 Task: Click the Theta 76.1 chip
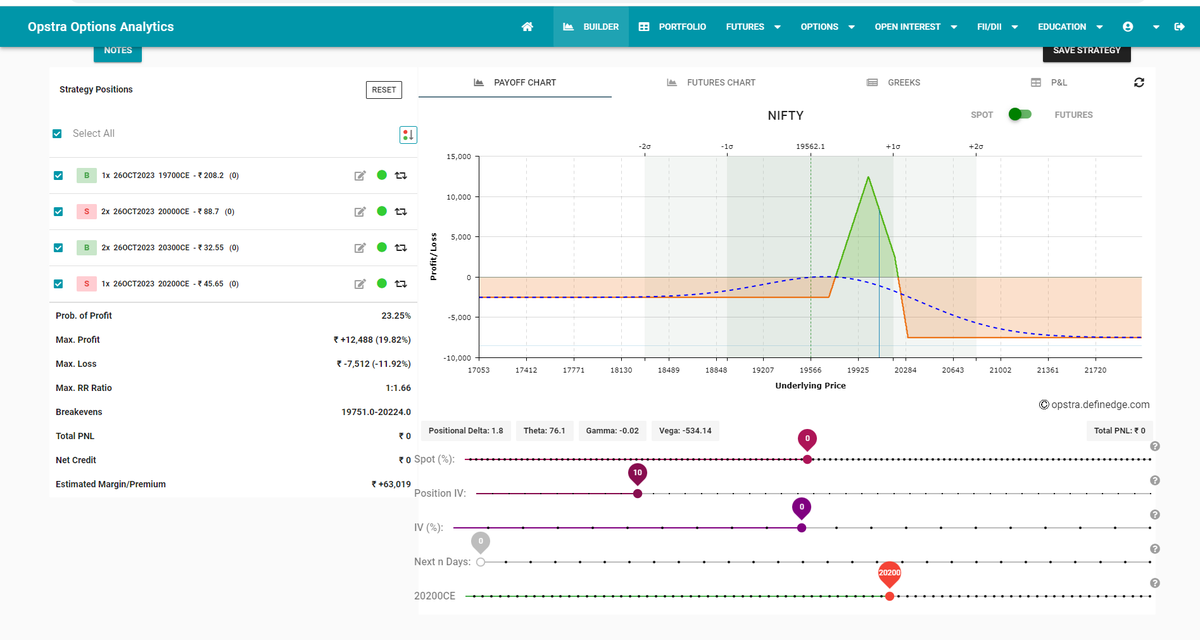click(x=545, y=431)
